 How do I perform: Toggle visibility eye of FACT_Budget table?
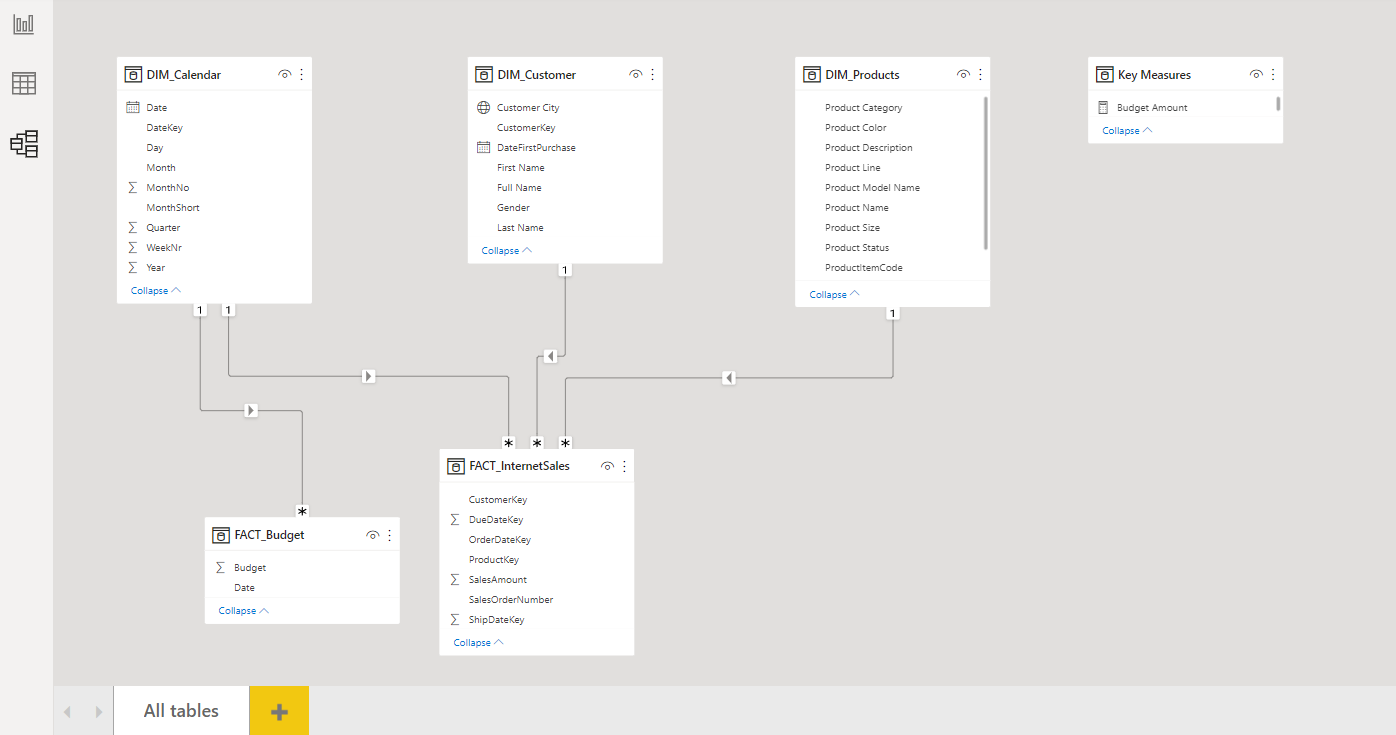372,535
